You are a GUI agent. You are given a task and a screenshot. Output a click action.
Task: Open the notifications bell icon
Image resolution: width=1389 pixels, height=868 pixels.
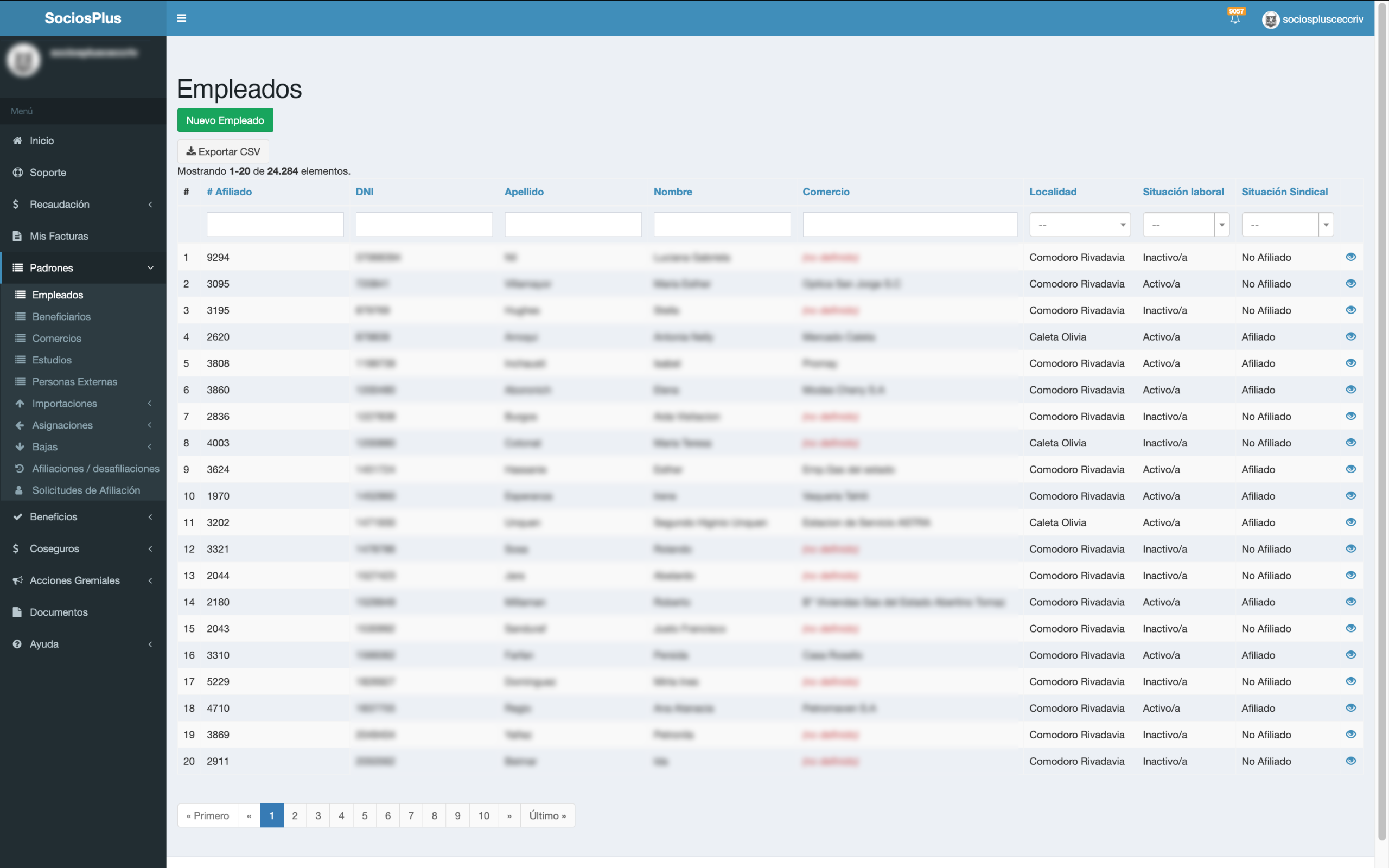pyautogui.click(x=1234, y=19)
